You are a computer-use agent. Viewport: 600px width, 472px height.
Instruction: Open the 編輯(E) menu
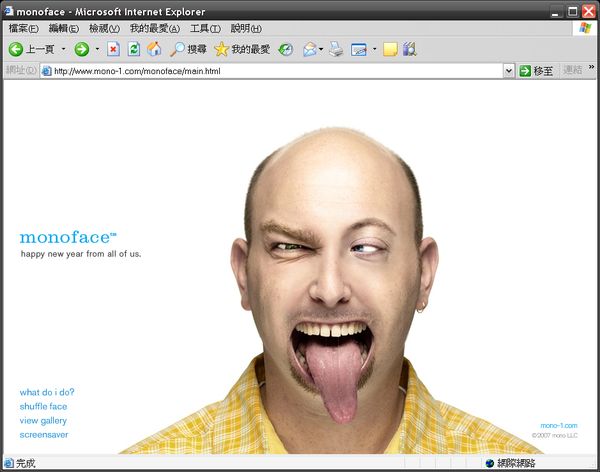click(64, 29)
